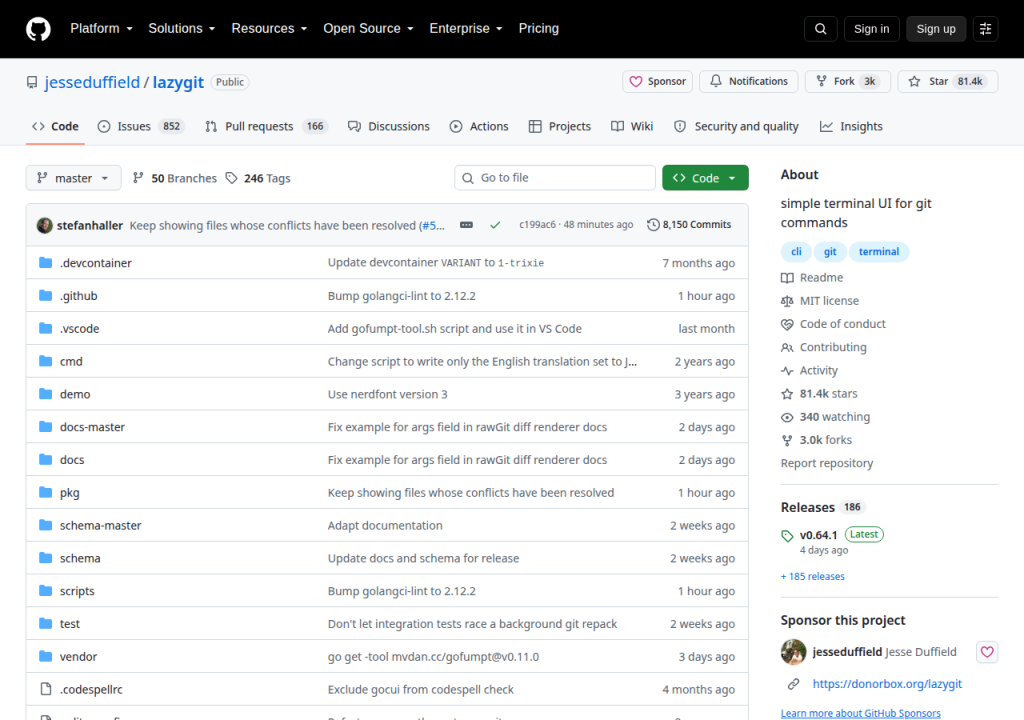Select the Code tab

point(56,127)
